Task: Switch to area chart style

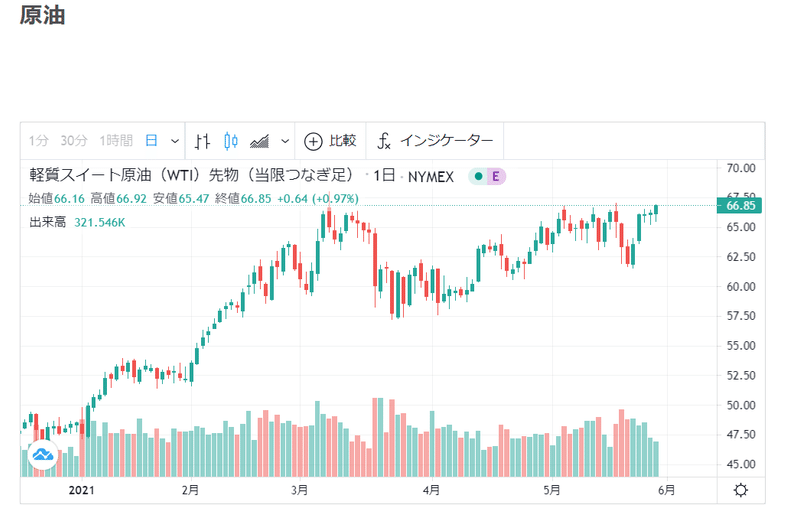Action: coord(260,141)
